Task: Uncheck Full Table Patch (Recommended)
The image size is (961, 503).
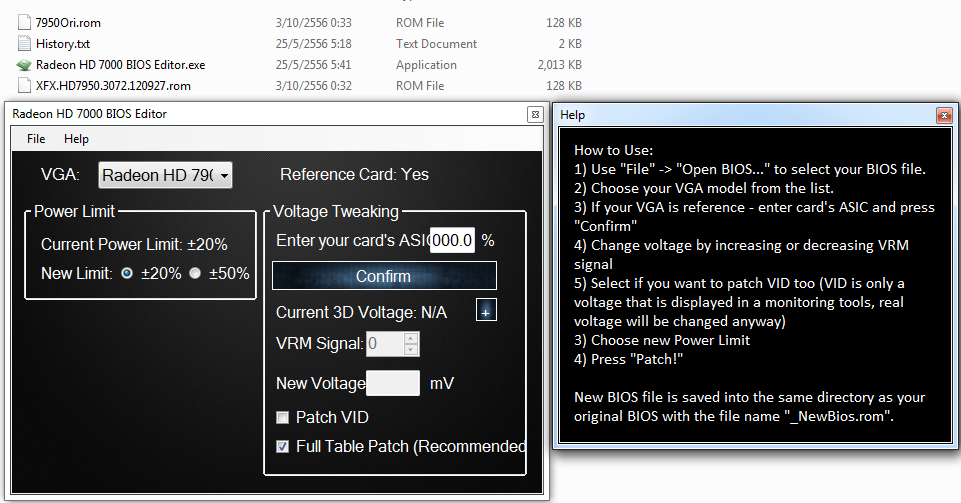Action: pyautogui.click(x=283, y=447)
